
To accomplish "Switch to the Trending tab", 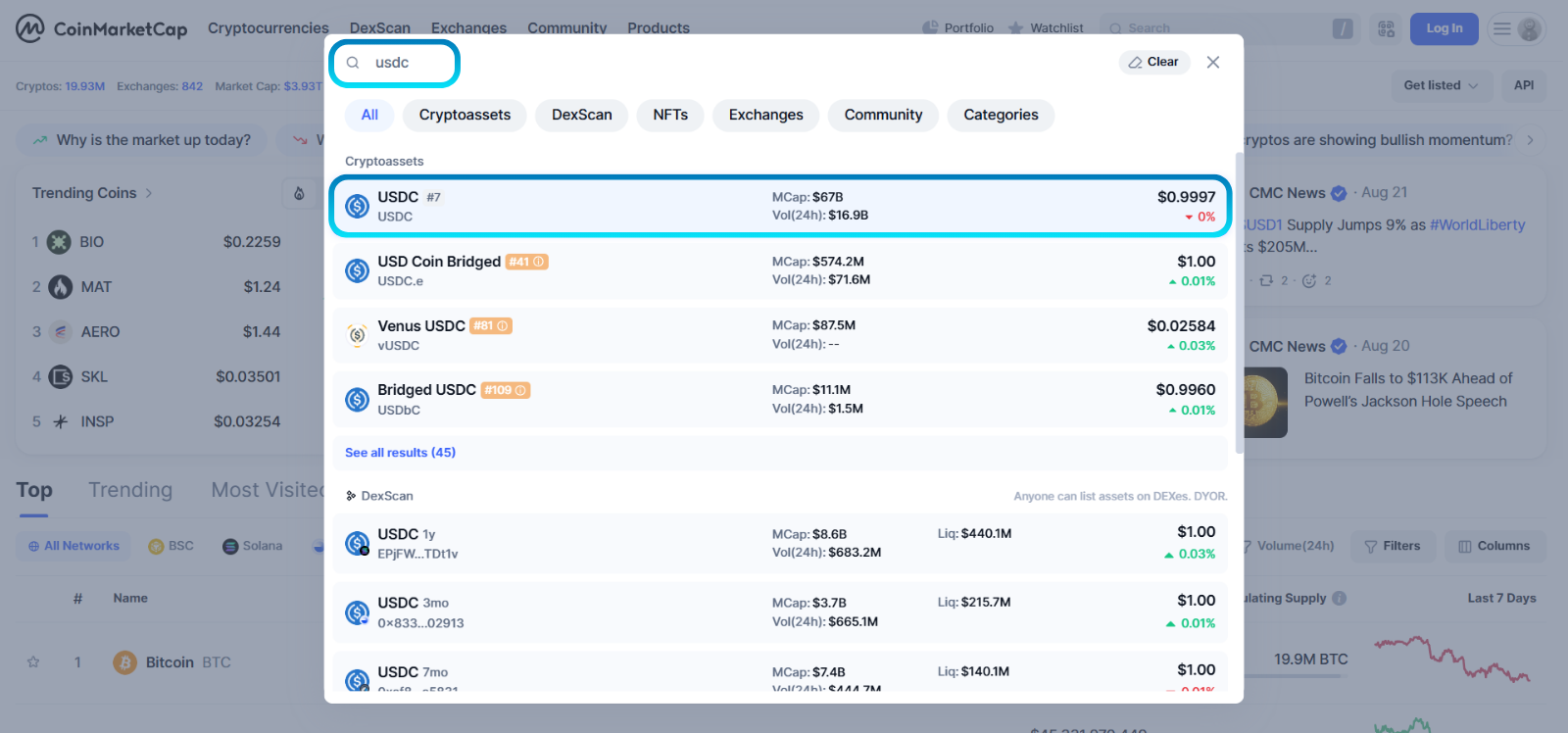I will click(130, 490).
